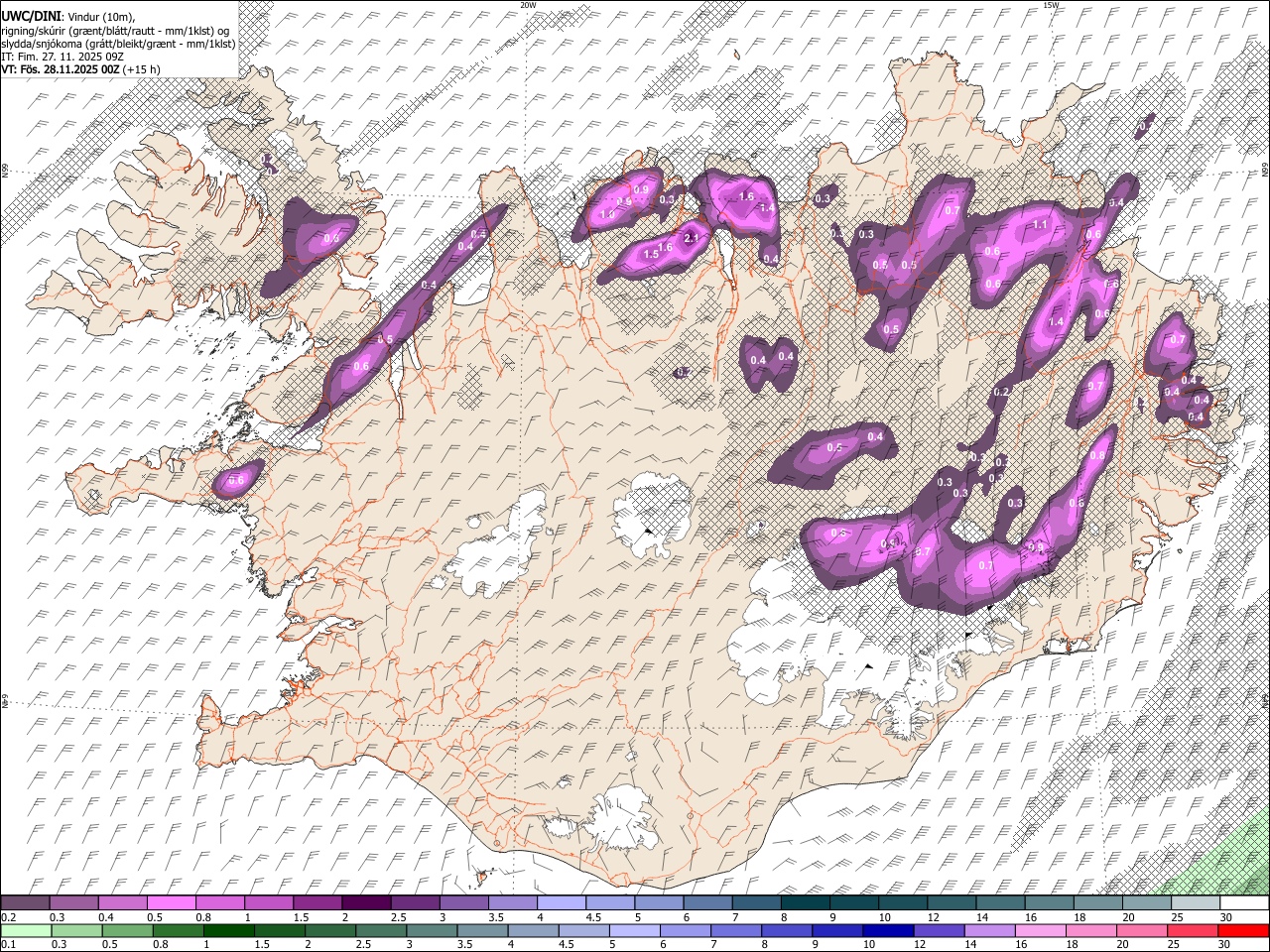The image size is (1270, 952).
Task: Pick the upper legend swatch labelled 18
Action: click(x=1099, y=903)
